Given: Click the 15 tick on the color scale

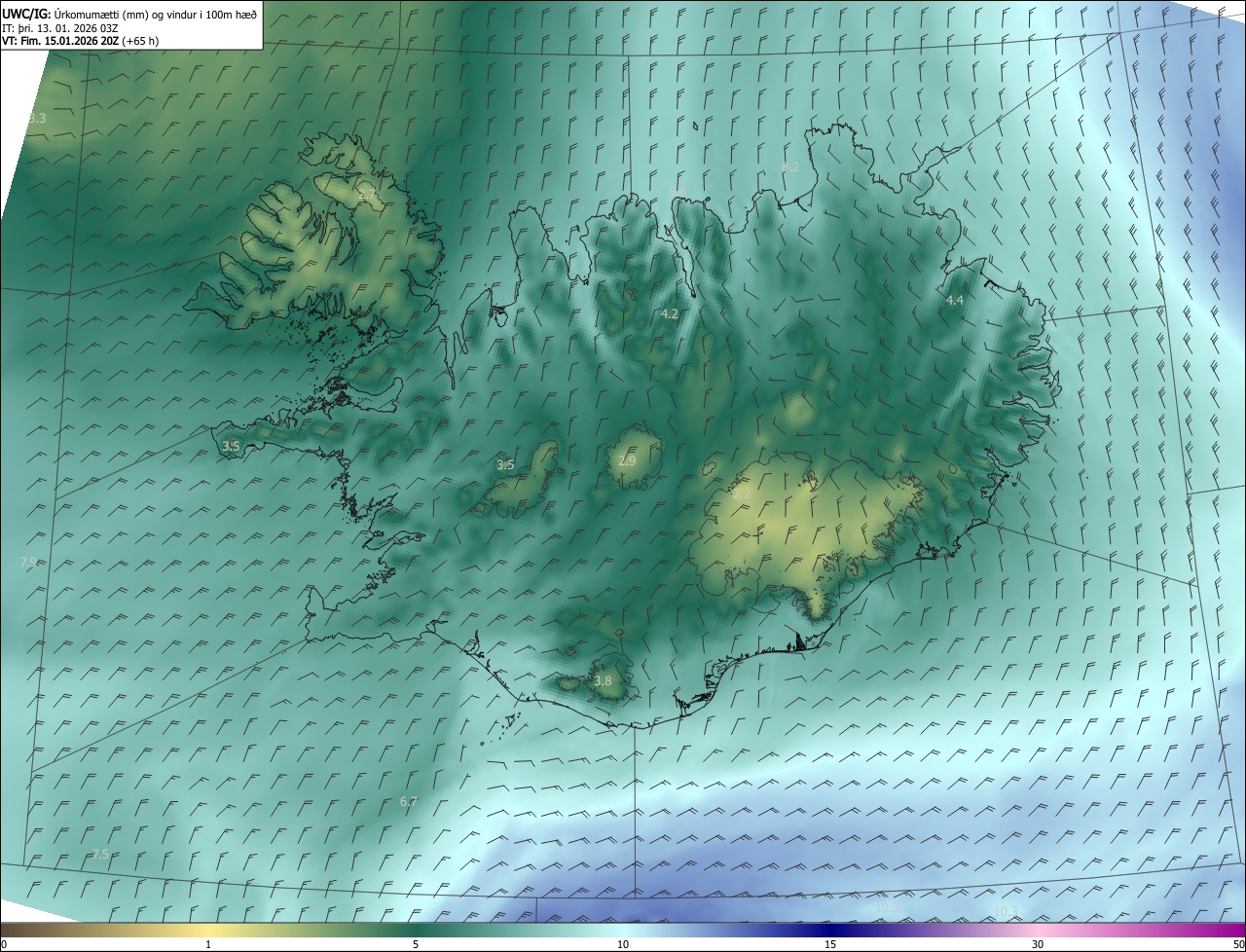Looking at the screenshot, I should tap(830, 944).
